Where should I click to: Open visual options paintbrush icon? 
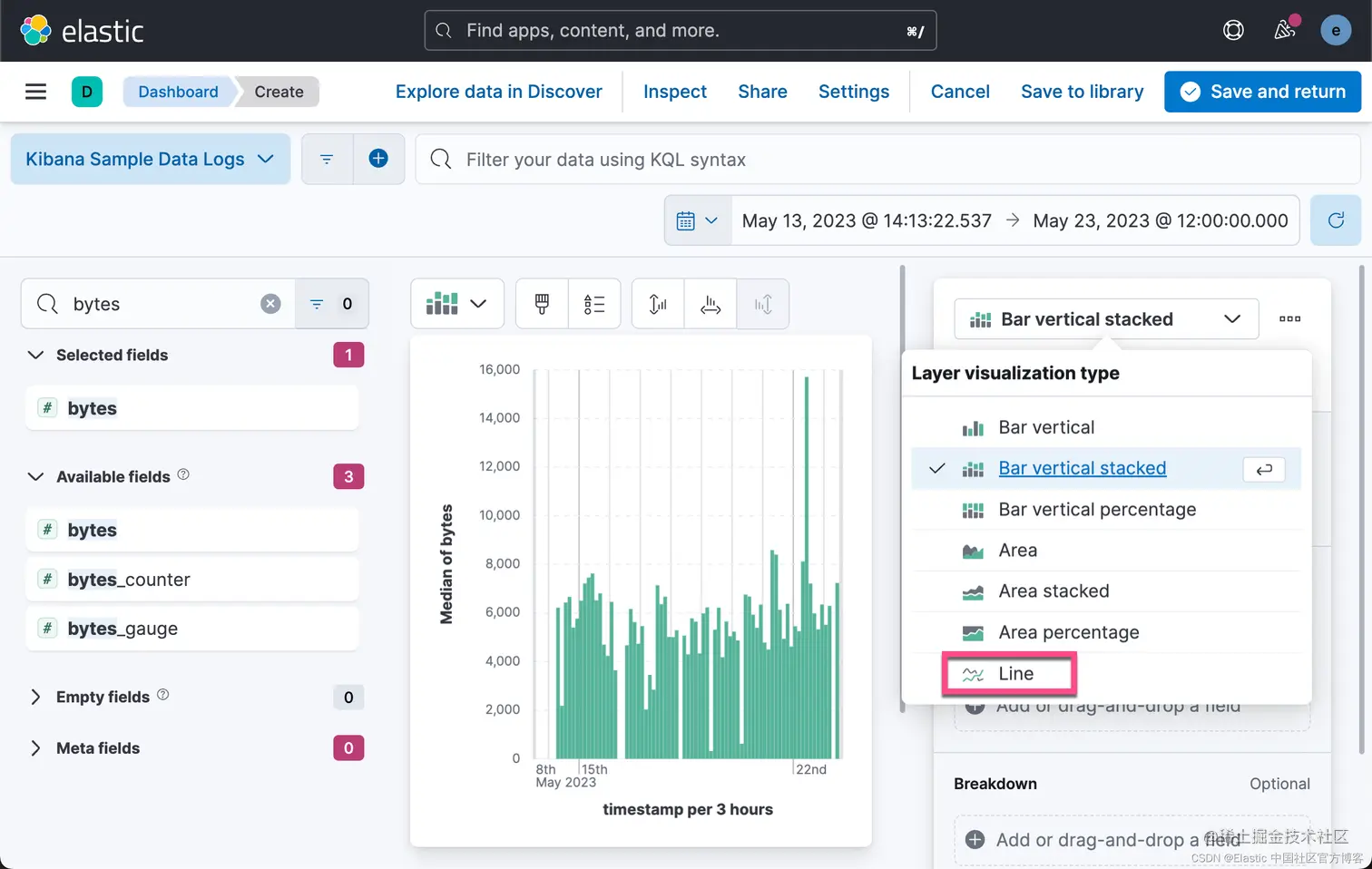point(542,304)
